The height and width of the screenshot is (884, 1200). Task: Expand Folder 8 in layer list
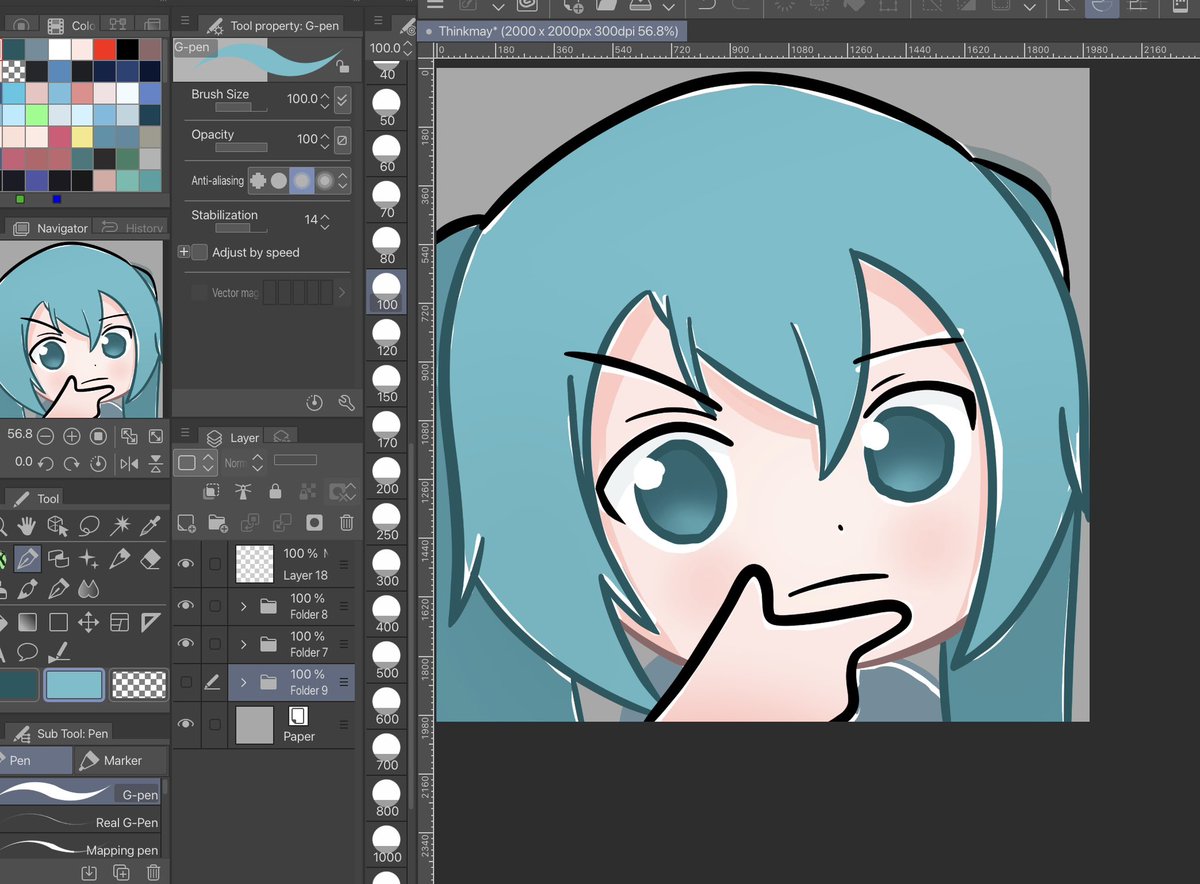[x=243, y=606]
